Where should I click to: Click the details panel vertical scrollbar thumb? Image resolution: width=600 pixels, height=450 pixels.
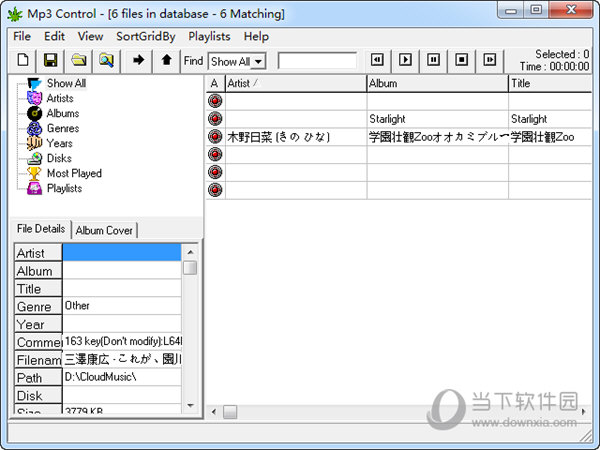click(190, 268)
